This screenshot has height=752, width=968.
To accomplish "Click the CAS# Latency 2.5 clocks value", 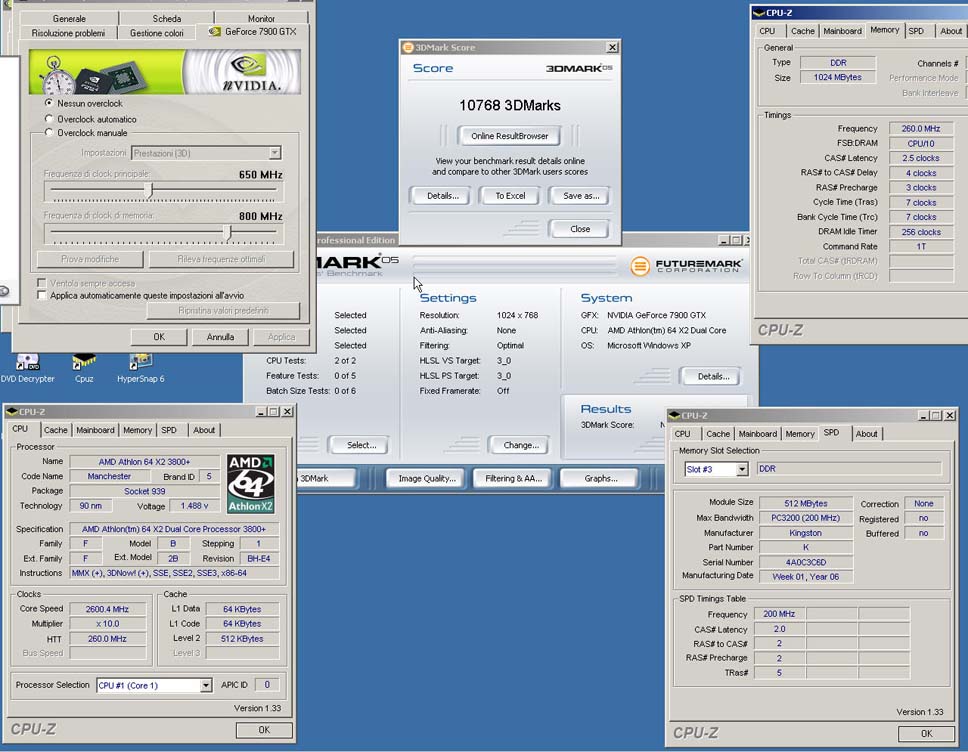I will click(920, 158).
